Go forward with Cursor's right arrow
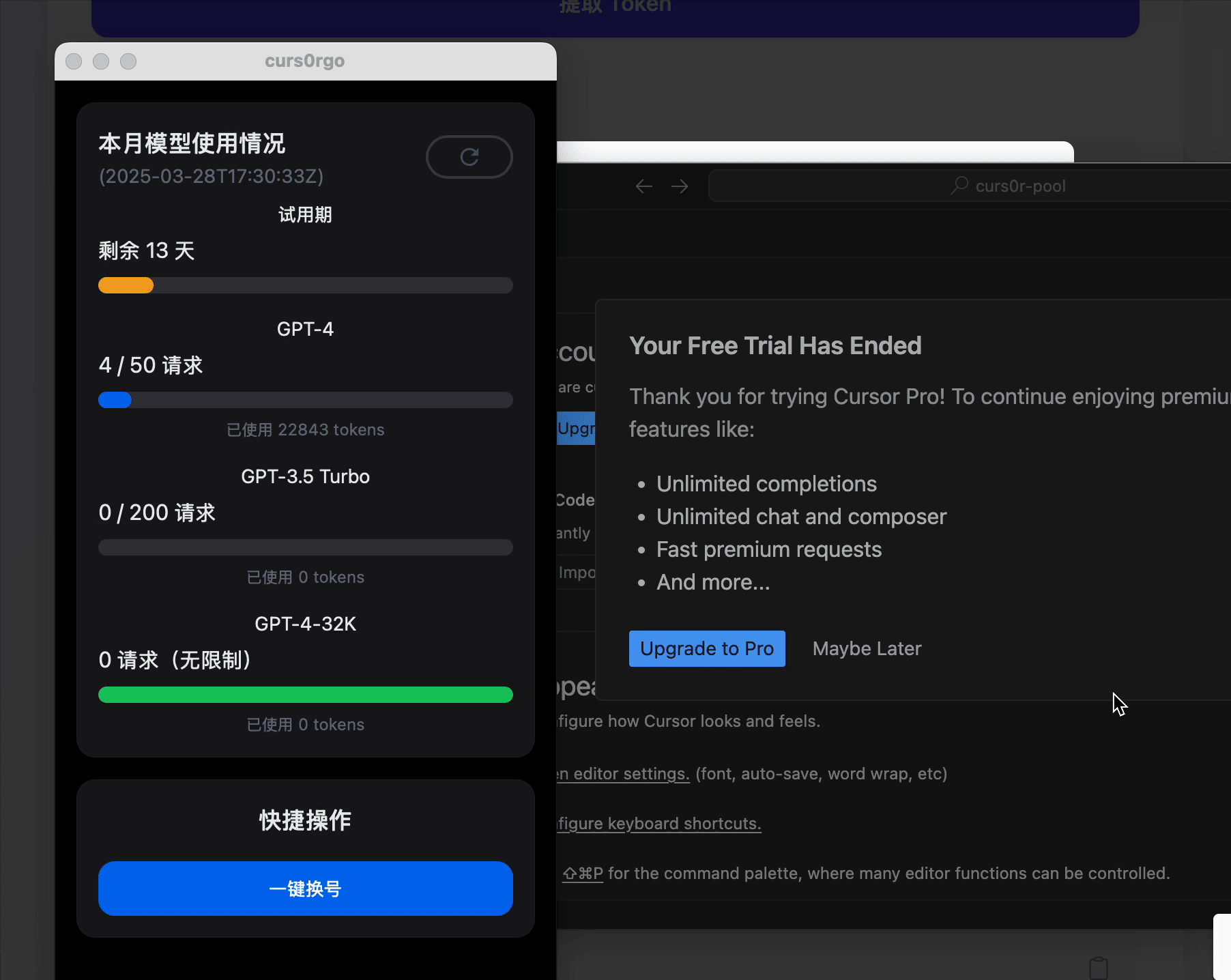1231x980 pixels. pyautogui.click(x=680, y=186)
